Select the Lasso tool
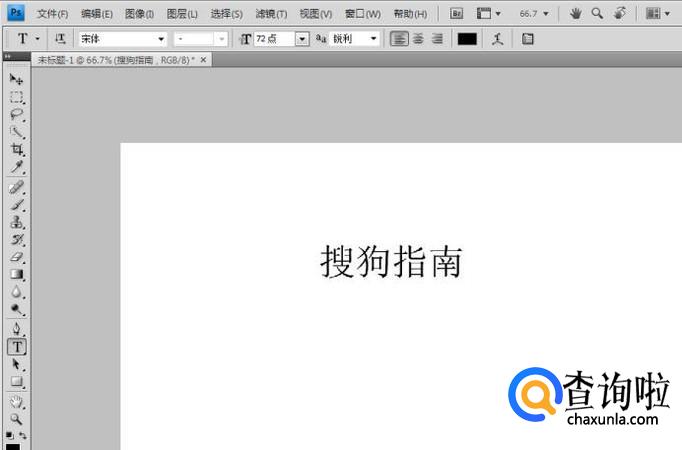 pos(17,114)
